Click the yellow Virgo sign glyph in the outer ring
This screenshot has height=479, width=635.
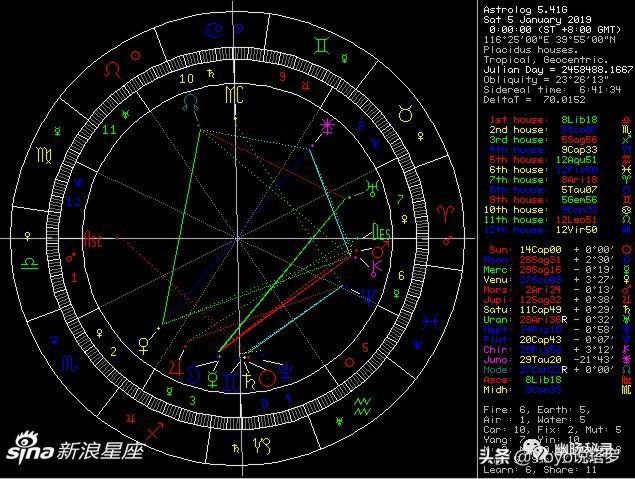[x=44, y=155]
